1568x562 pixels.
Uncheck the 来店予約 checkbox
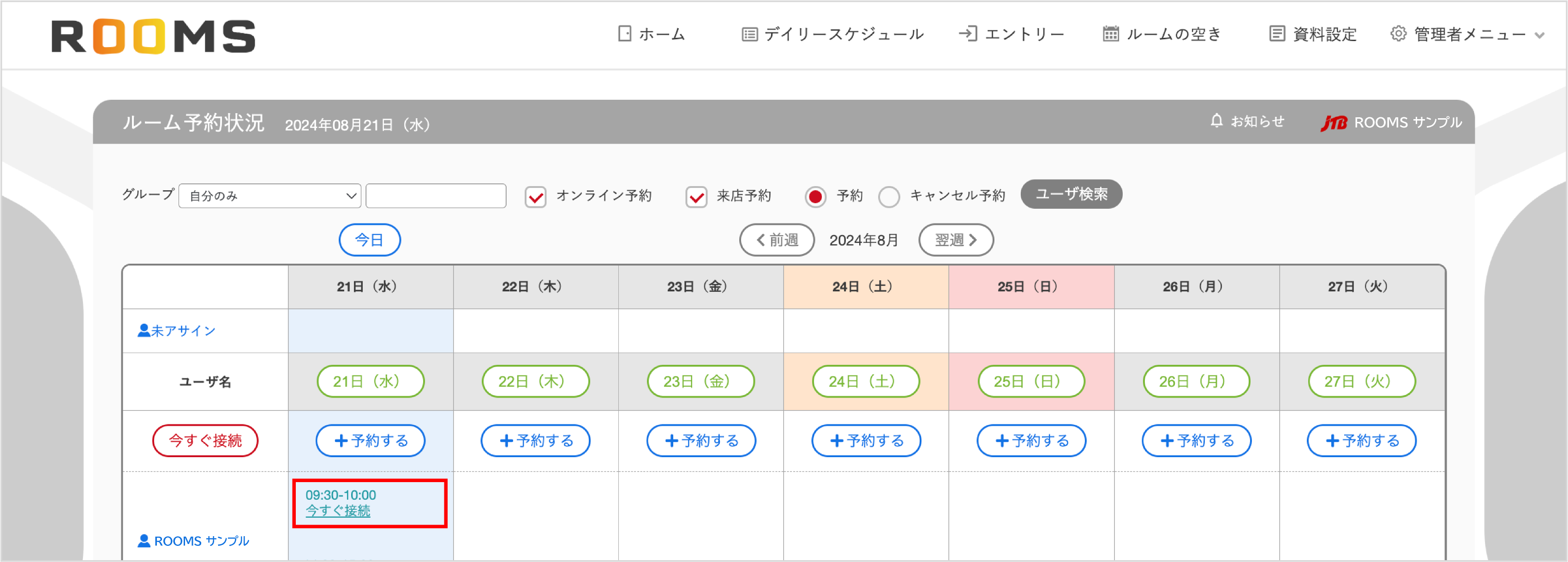(x=696, y=196)
